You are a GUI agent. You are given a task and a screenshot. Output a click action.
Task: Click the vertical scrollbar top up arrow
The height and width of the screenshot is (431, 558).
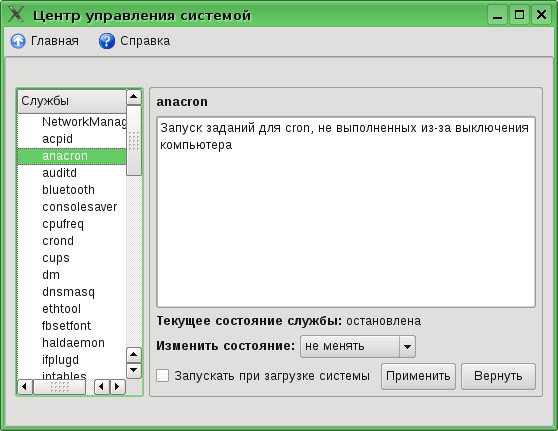tap(134, 97)
